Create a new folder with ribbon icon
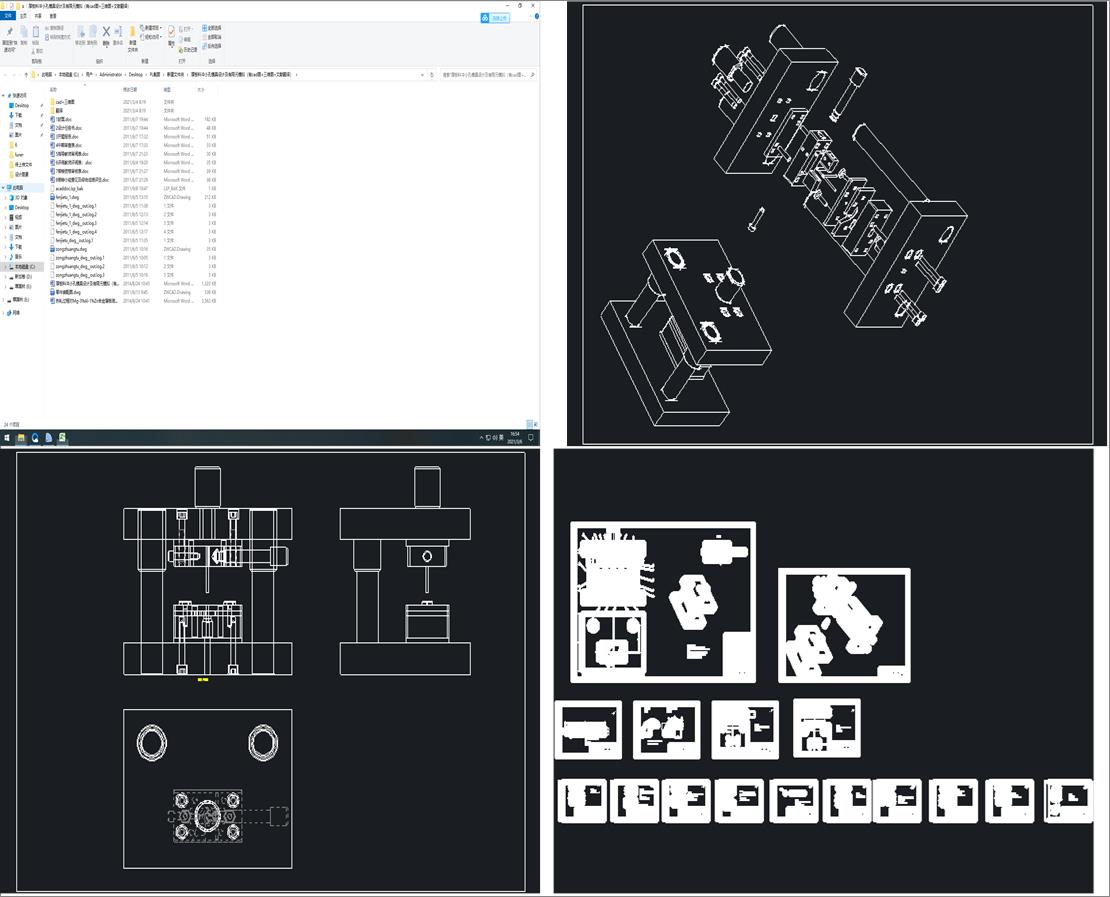 click(132, 31)
